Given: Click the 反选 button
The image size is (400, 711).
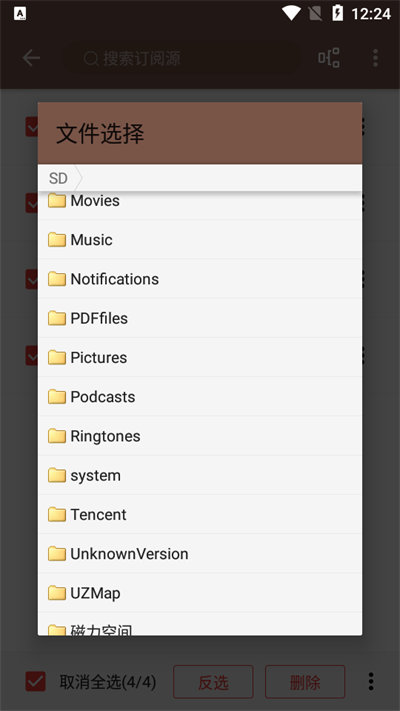Looking at the screenshot, I should point(213,682).
